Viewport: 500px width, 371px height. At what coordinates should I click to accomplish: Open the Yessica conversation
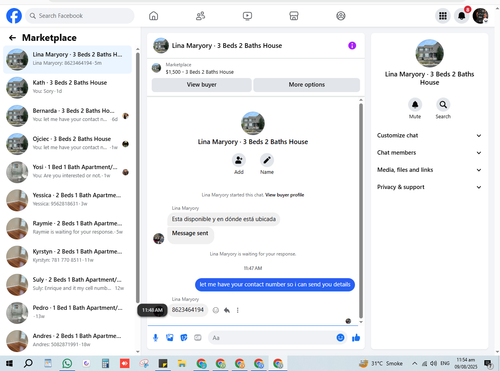pyautogui.click(x=67, y=200)
